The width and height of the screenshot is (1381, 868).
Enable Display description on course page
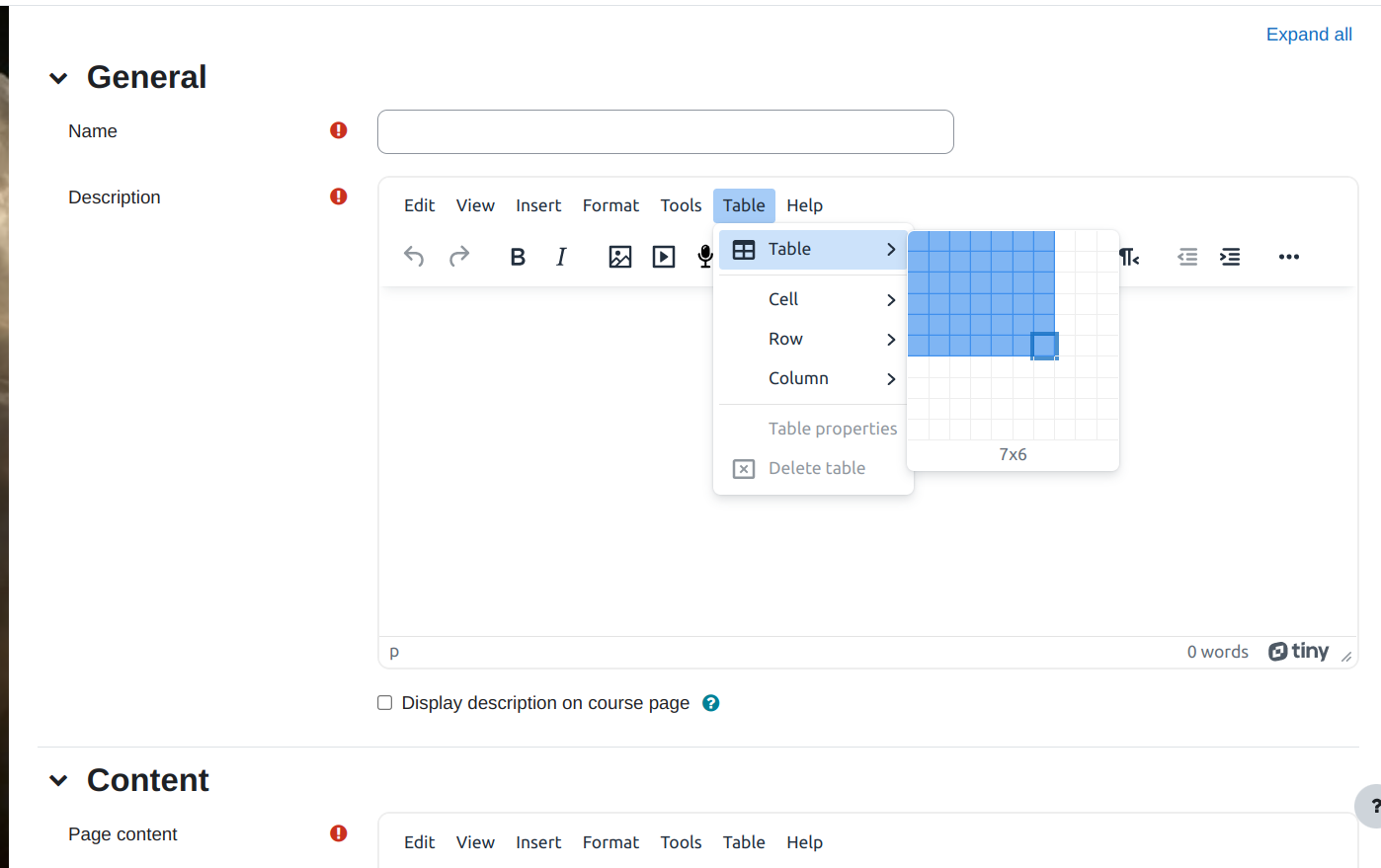pyautogui.click(x=385, y=703)
